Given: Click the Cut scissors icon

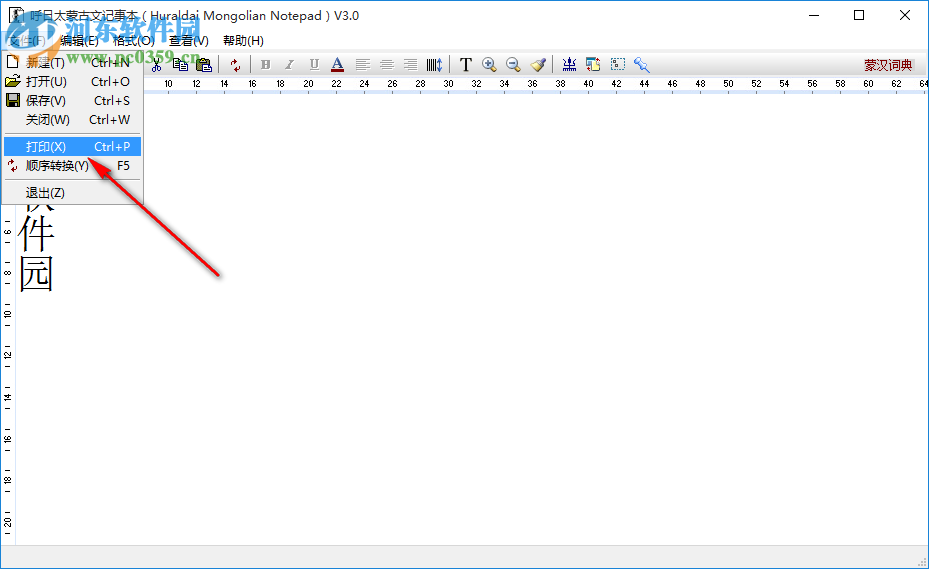Looking at the screenshot, I should point(156,65).
